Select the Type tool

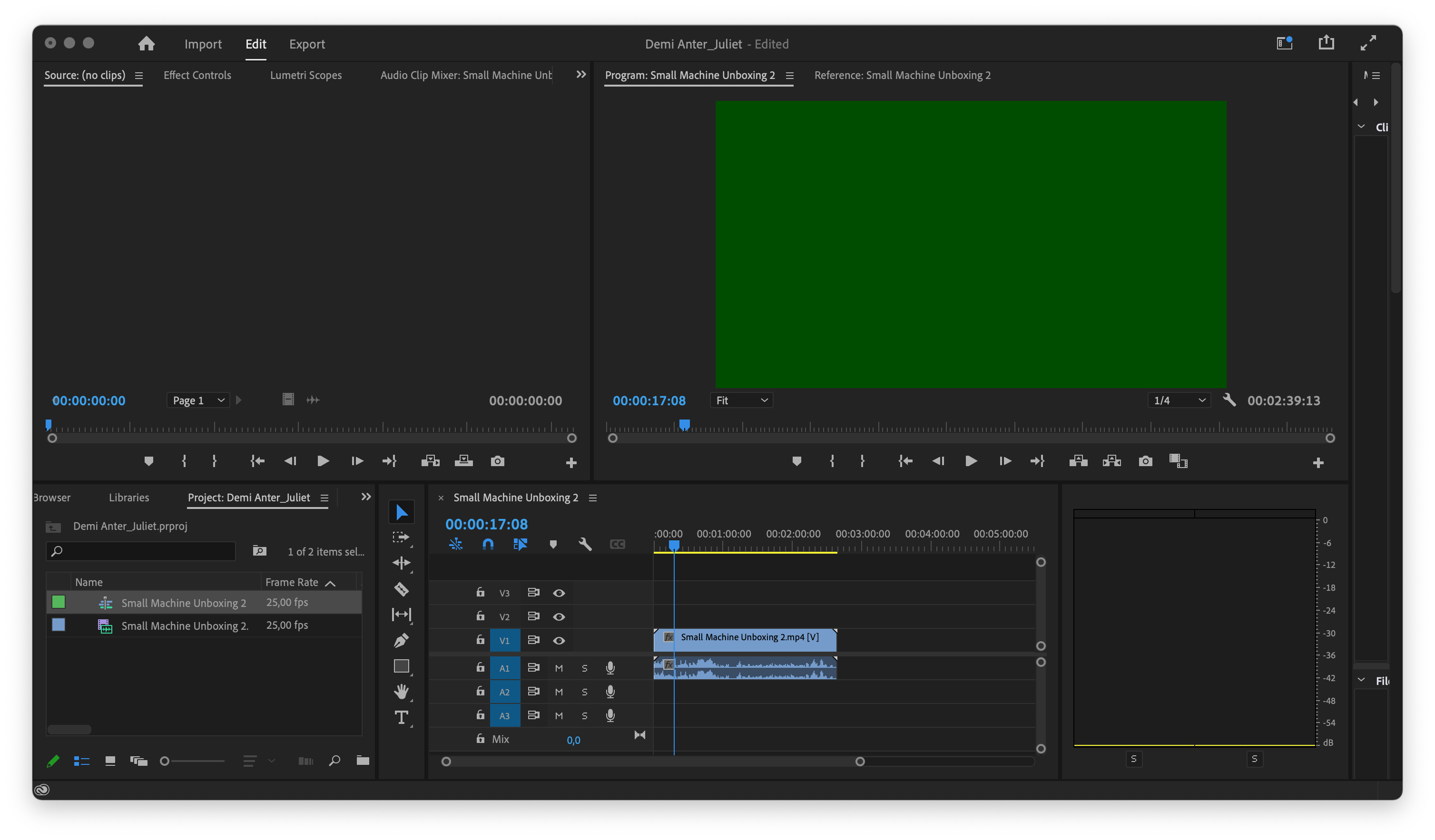(402, 718)
